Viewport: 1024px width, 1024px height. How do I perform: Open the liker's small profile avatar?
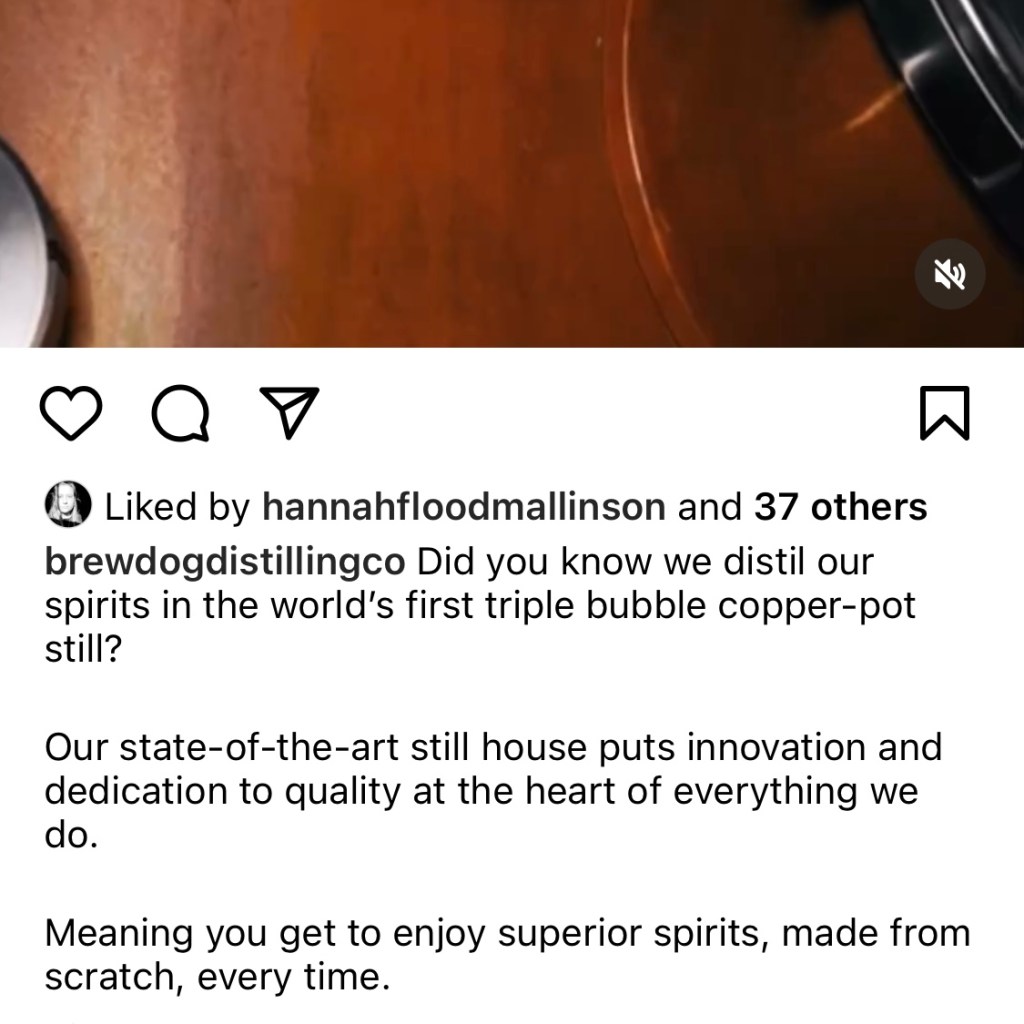point(67,505)
